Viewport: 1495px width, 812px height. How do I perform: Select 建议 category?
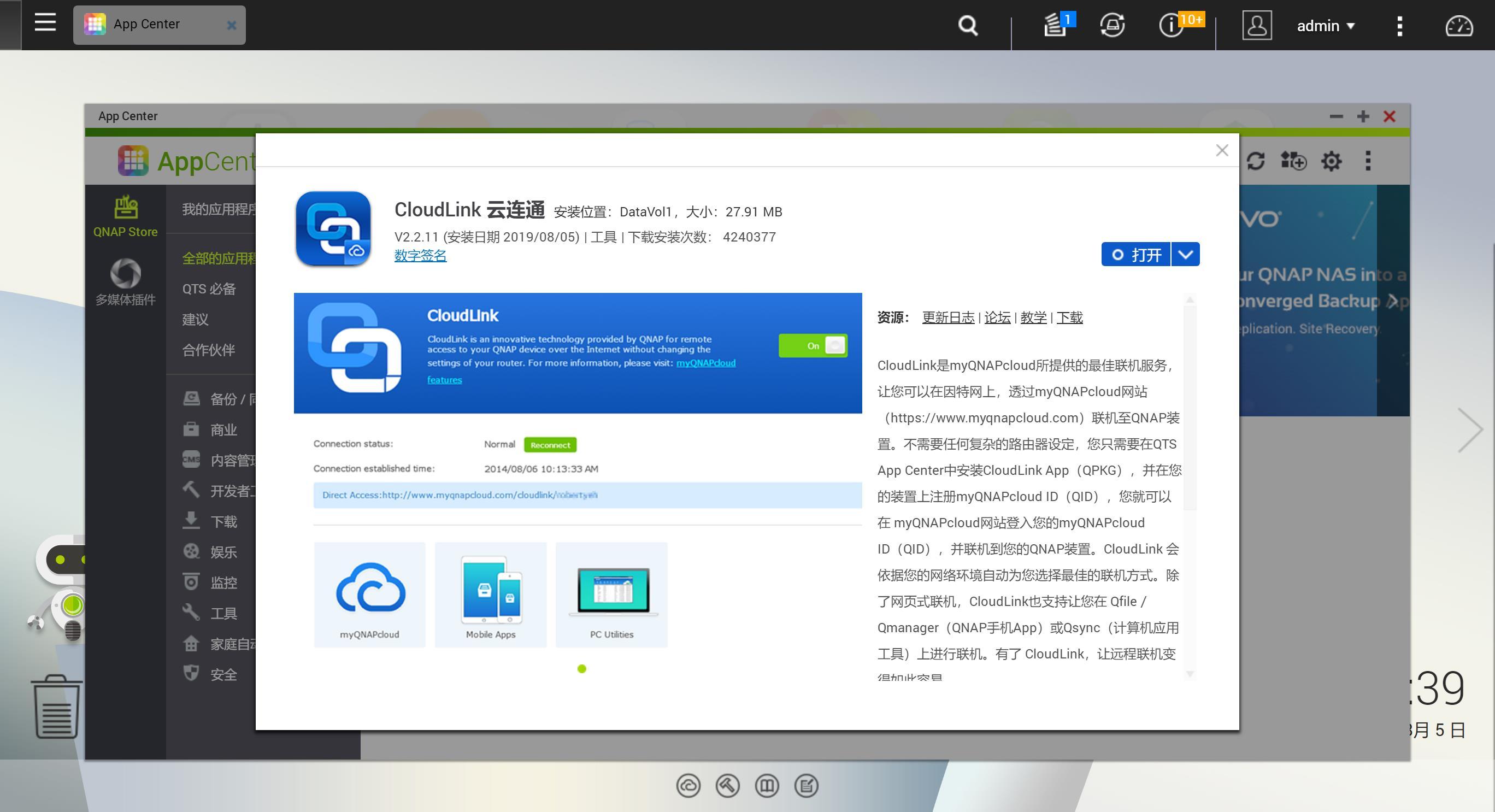(x=195, y=319)
